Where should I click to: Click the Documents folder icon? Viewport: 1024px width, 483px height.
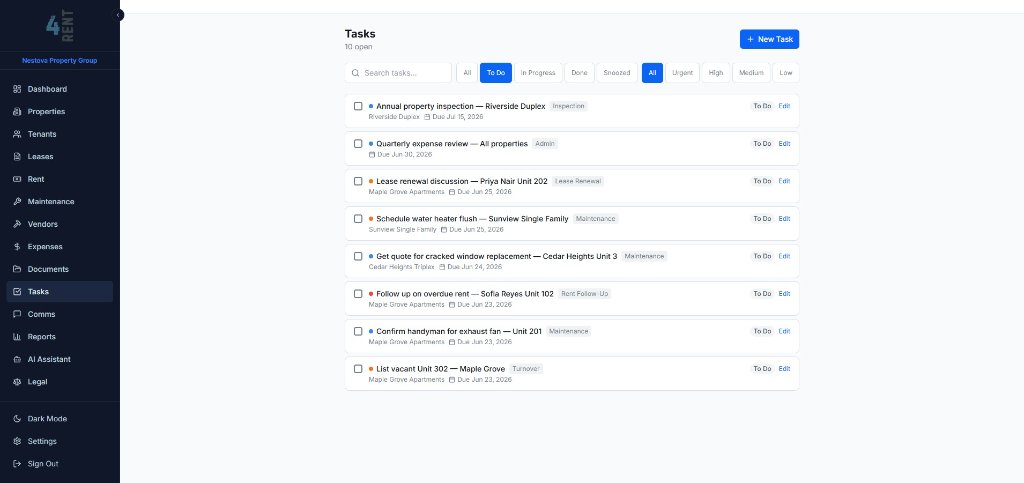tap(18, 270)
